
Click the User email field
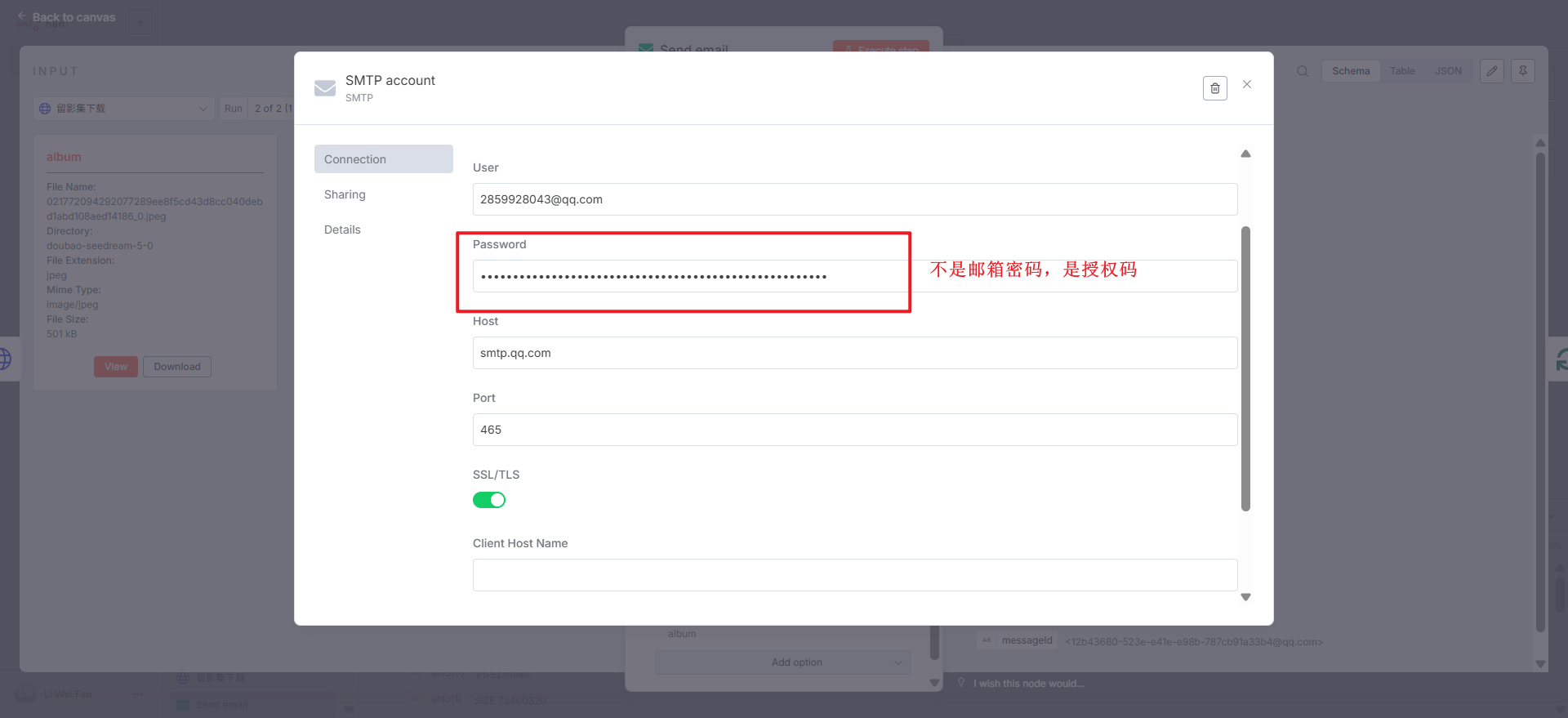(855, 199)
